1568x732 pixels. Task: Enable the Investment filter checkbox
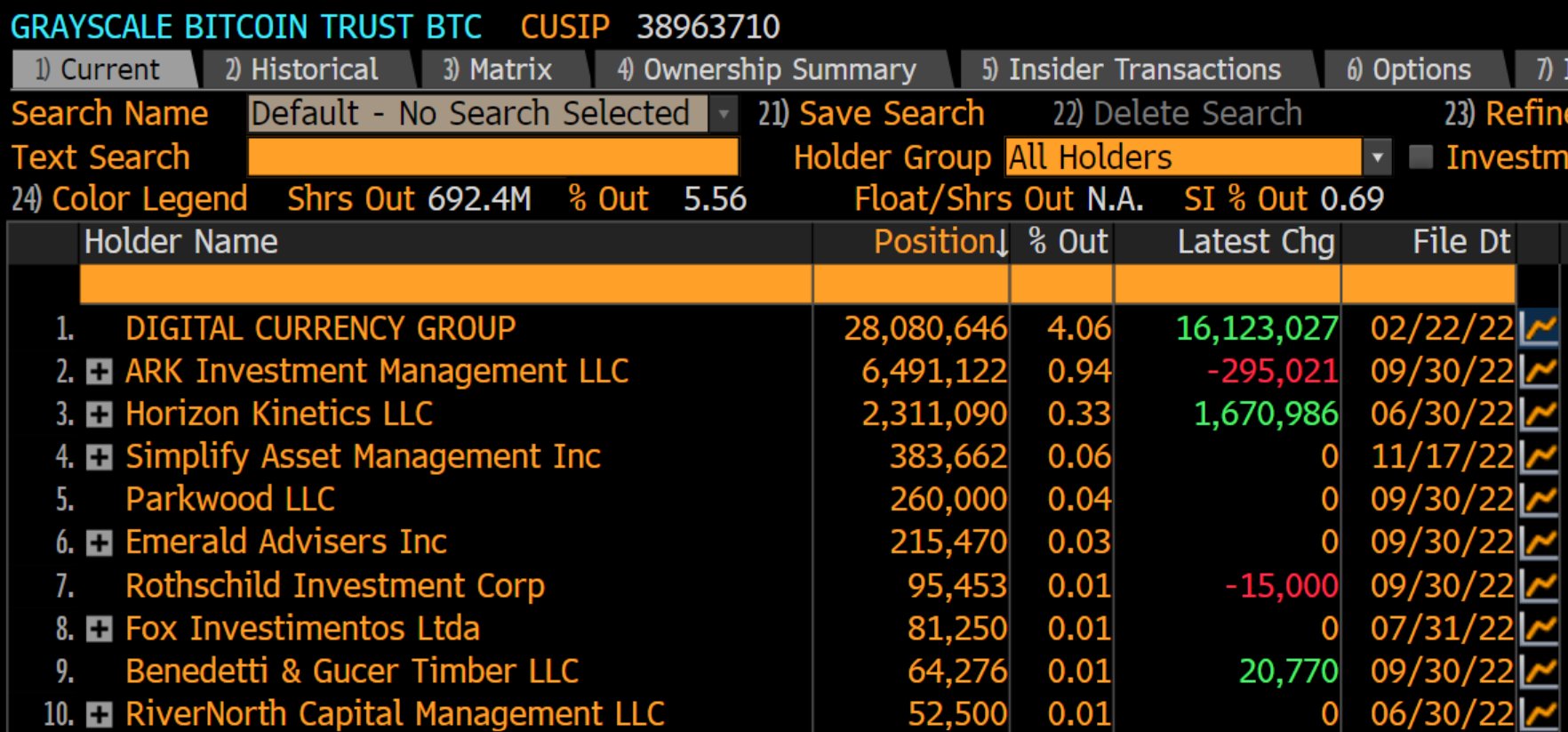coord(1420,157)
